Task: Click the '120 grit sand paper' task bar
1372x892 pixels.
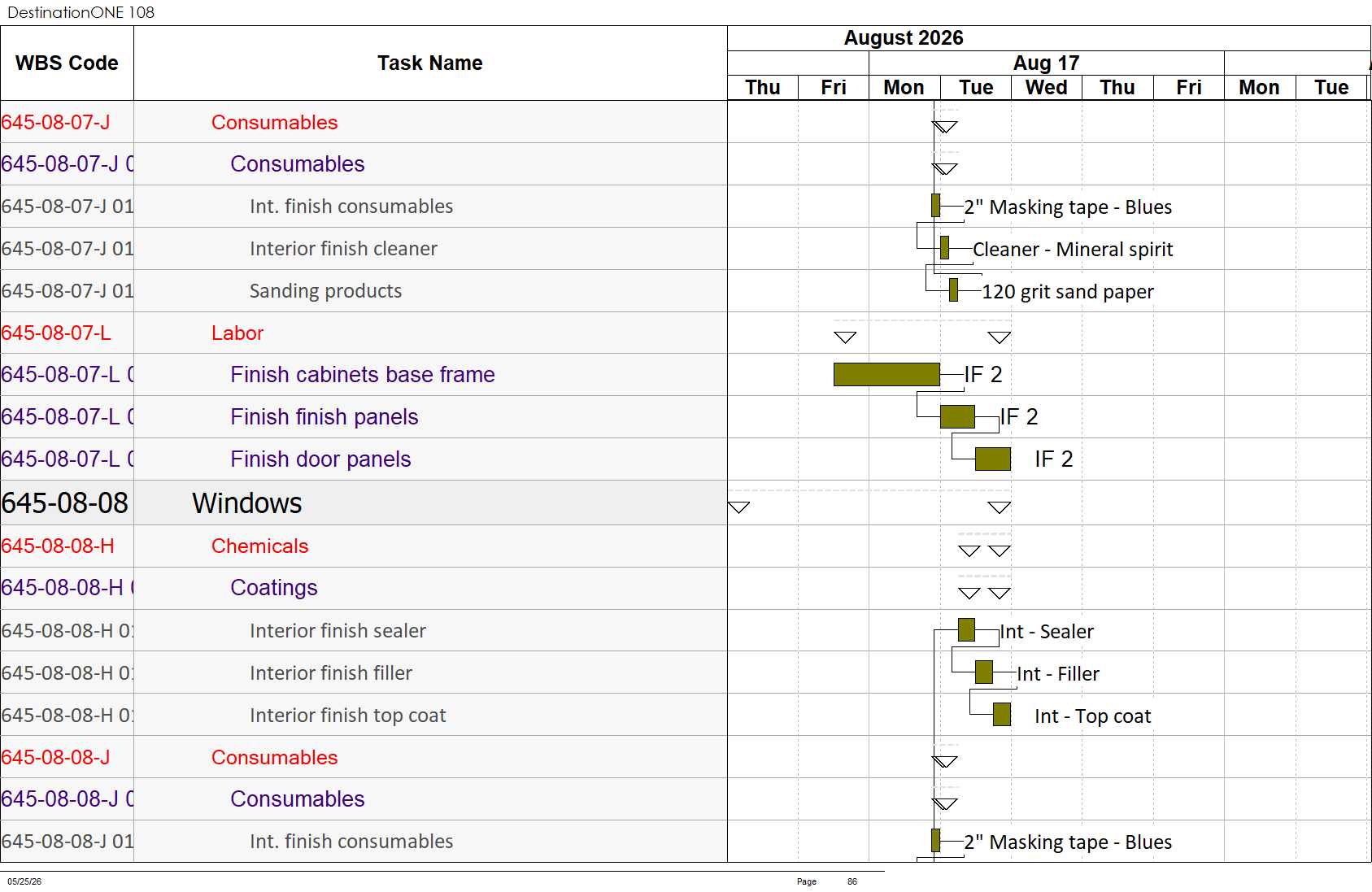Action: [953, 289]
